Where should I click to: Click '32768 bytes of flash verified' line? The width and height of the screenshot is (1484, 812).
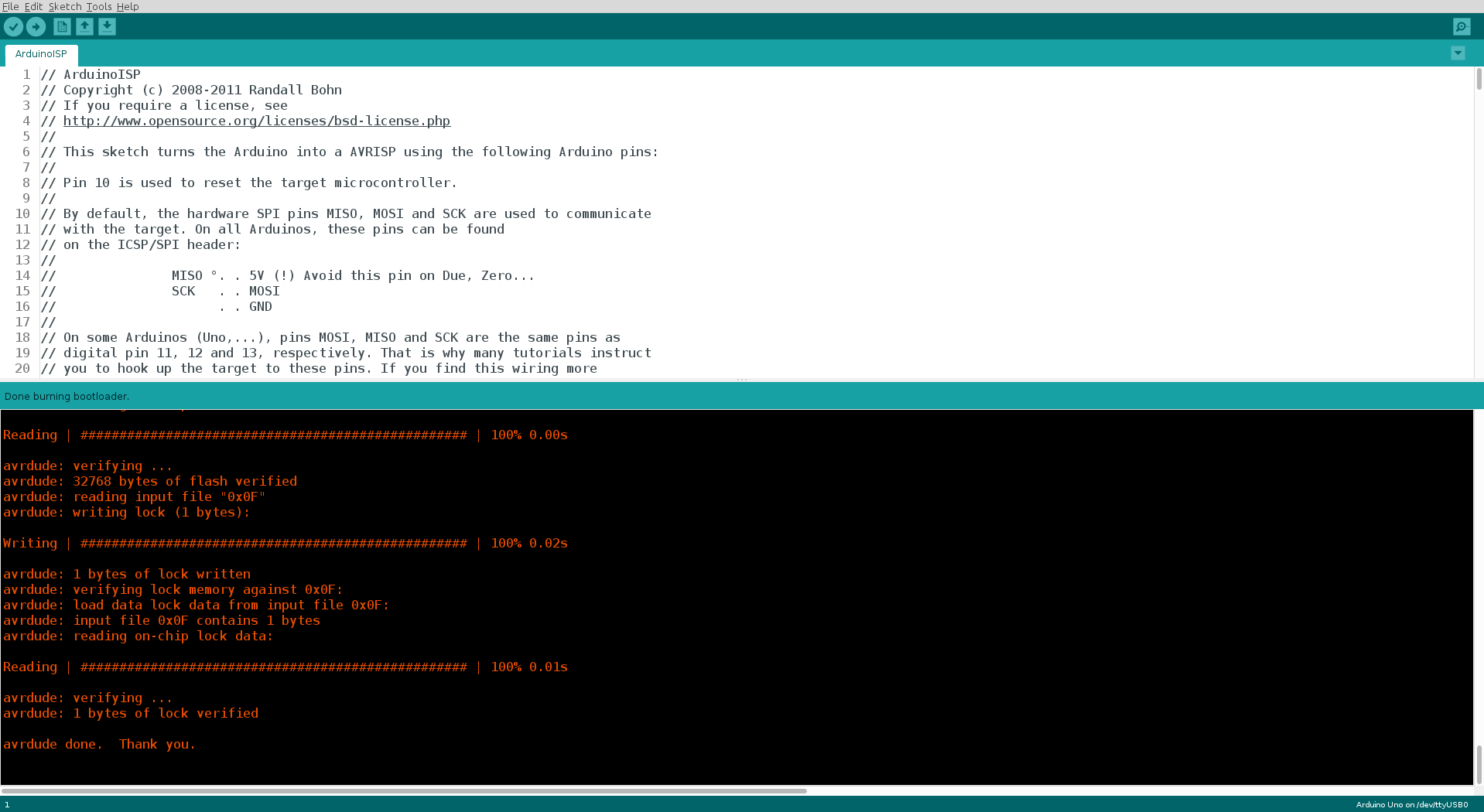point(150,481)
